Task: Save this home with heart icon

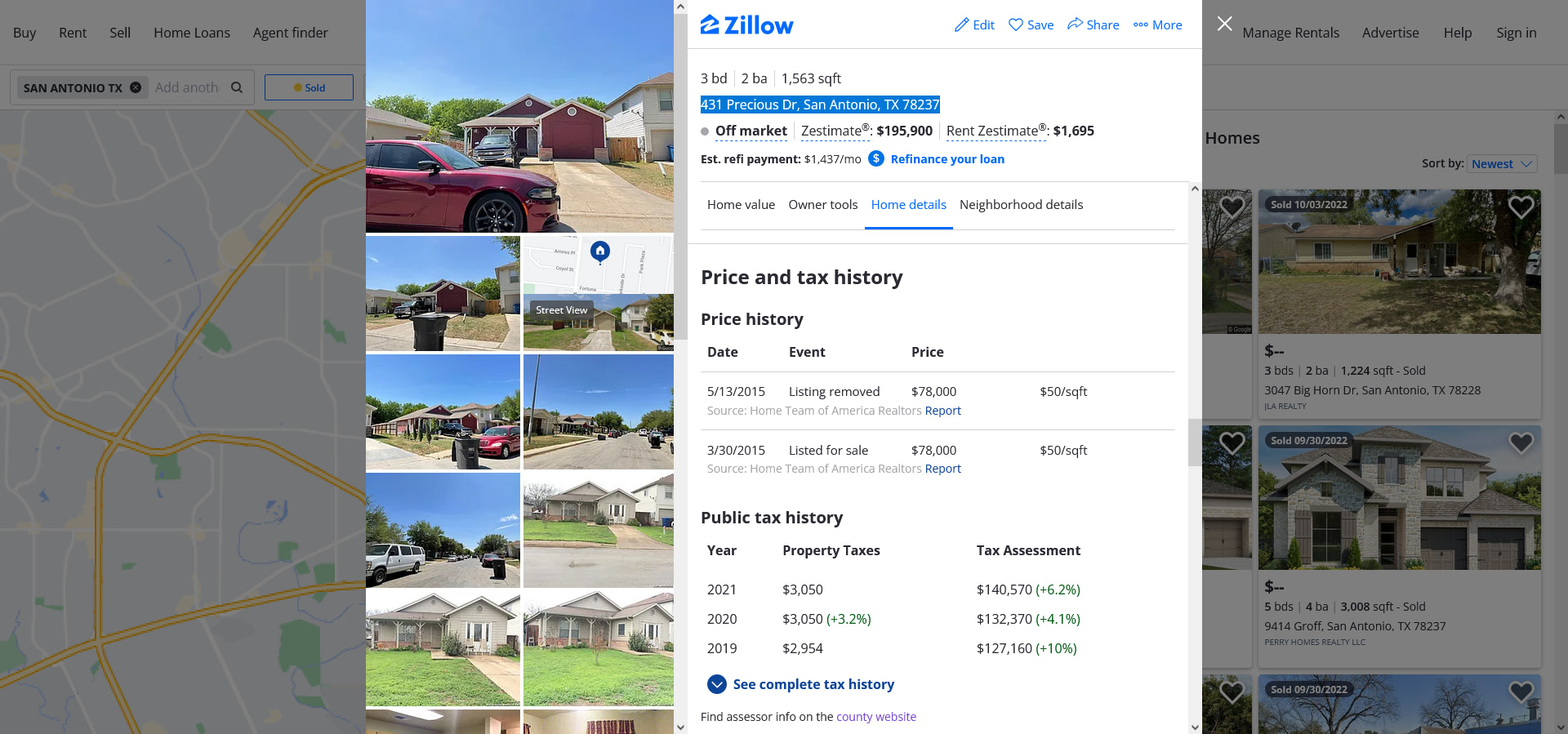Action: (x=1015, y=25)
